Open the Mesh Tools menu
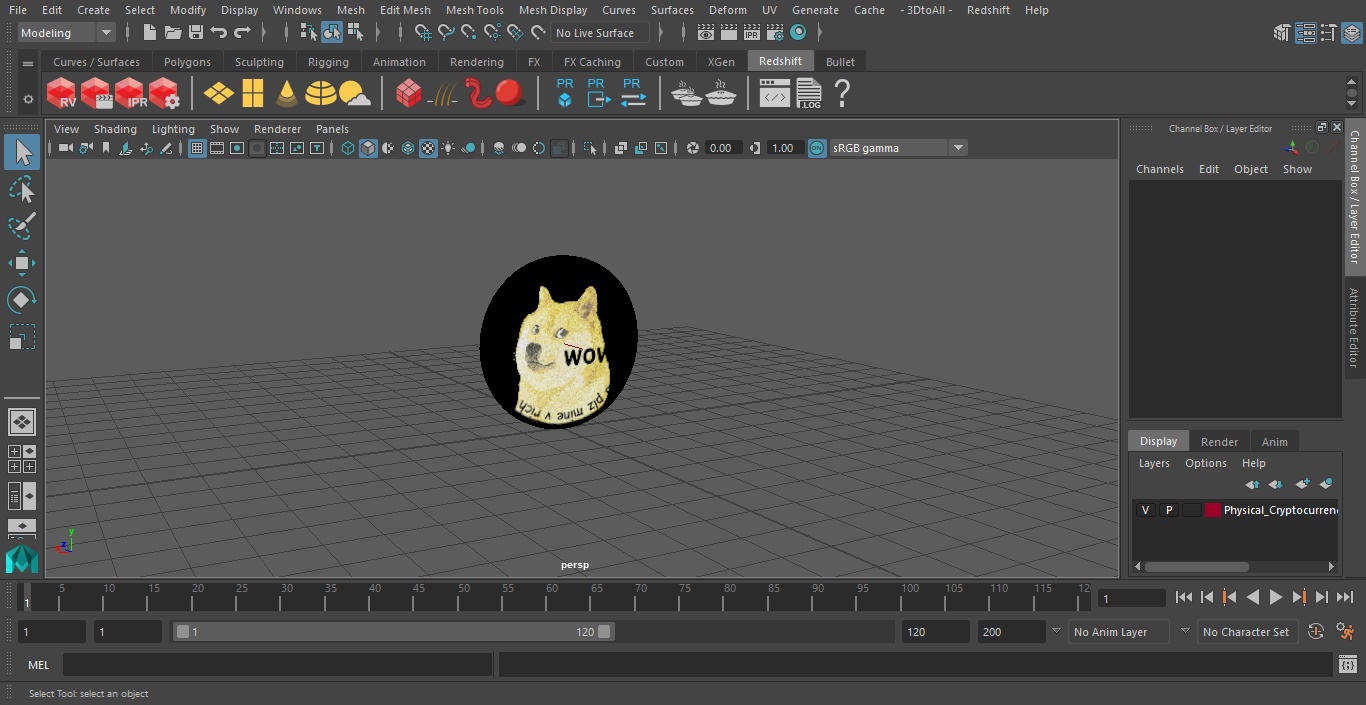Image resolution: width=1366 pixels, height=705 pixels. [474, 10]
